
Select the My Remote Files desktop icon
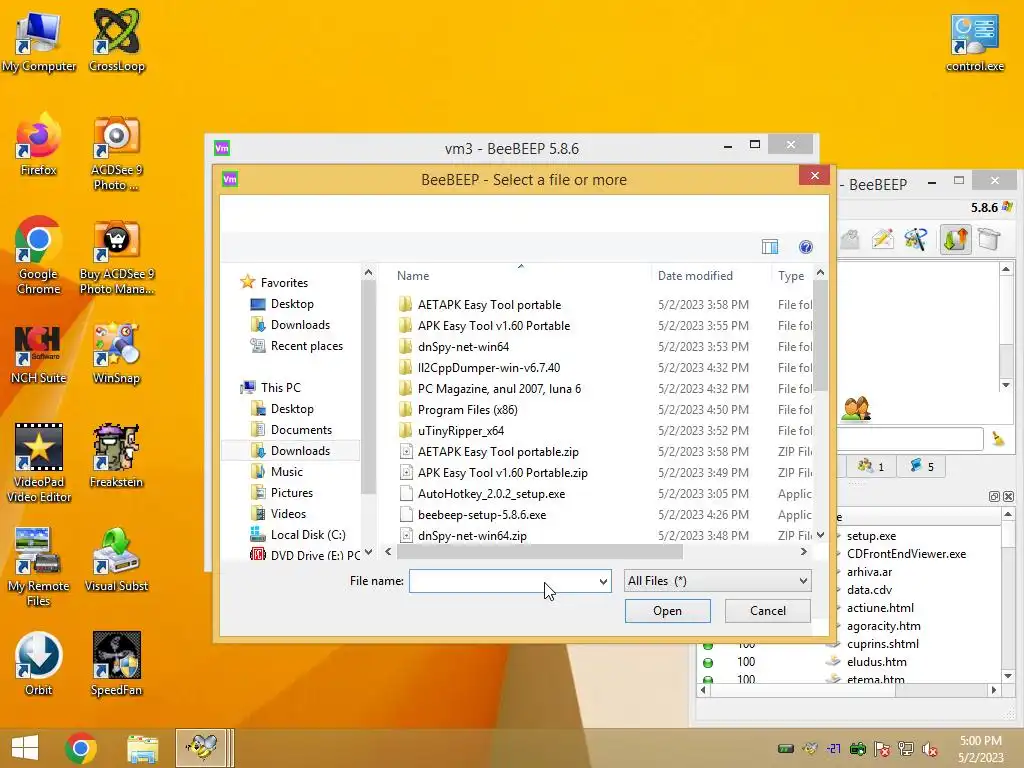(39, 567)
